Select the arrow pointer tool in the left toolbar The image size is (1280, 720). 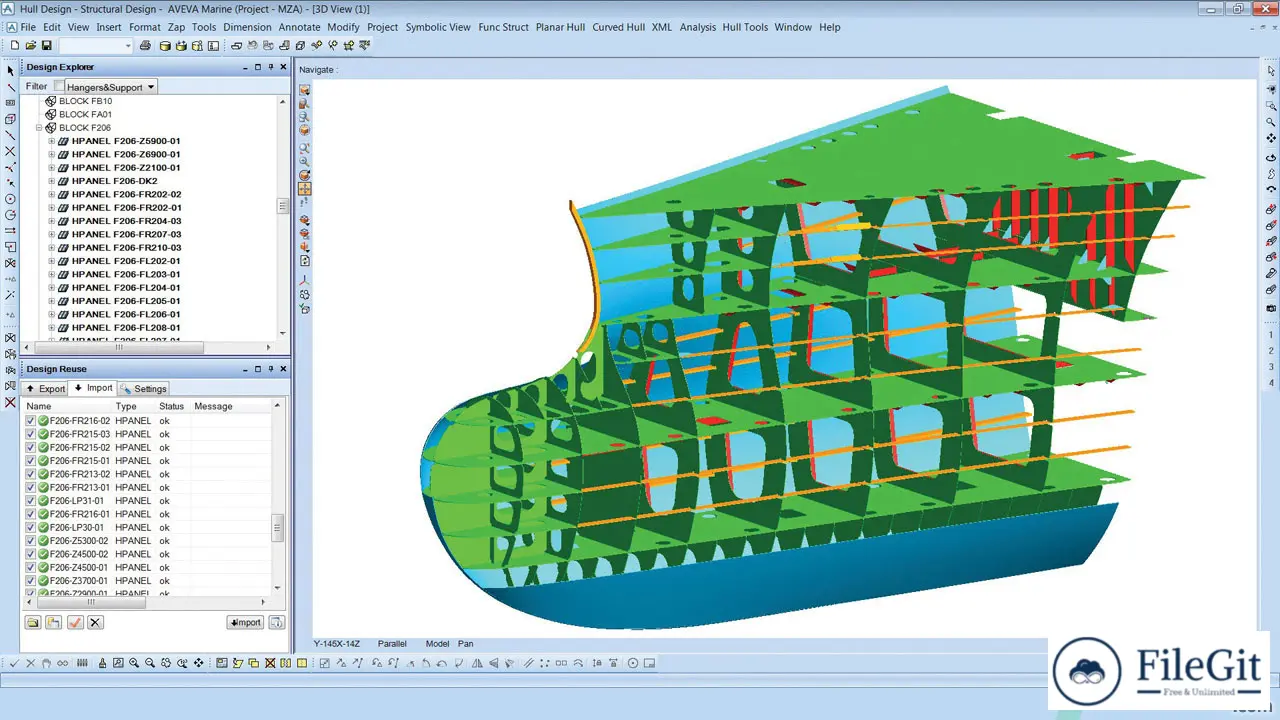(x=11, y=71)
